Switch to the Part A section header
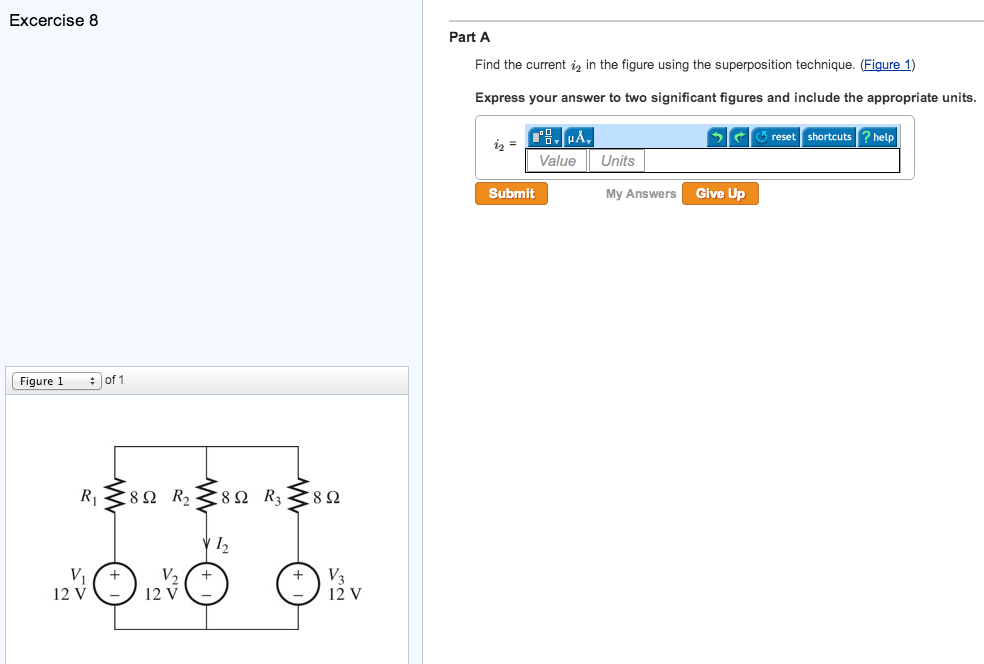 click(x=467, y=37)
